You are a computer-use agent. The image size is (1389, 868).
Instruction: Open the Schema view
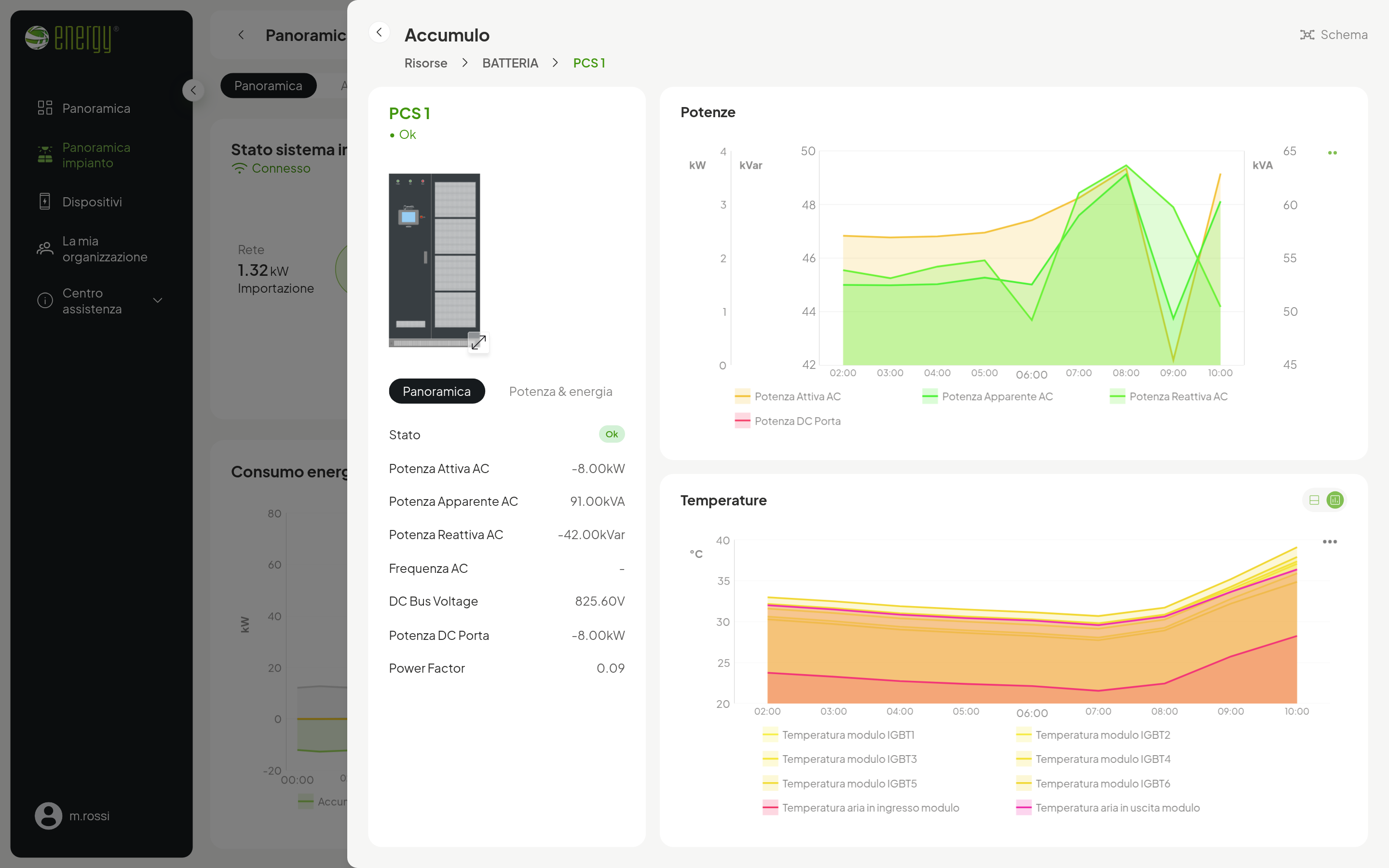[x=1334, y=35]
